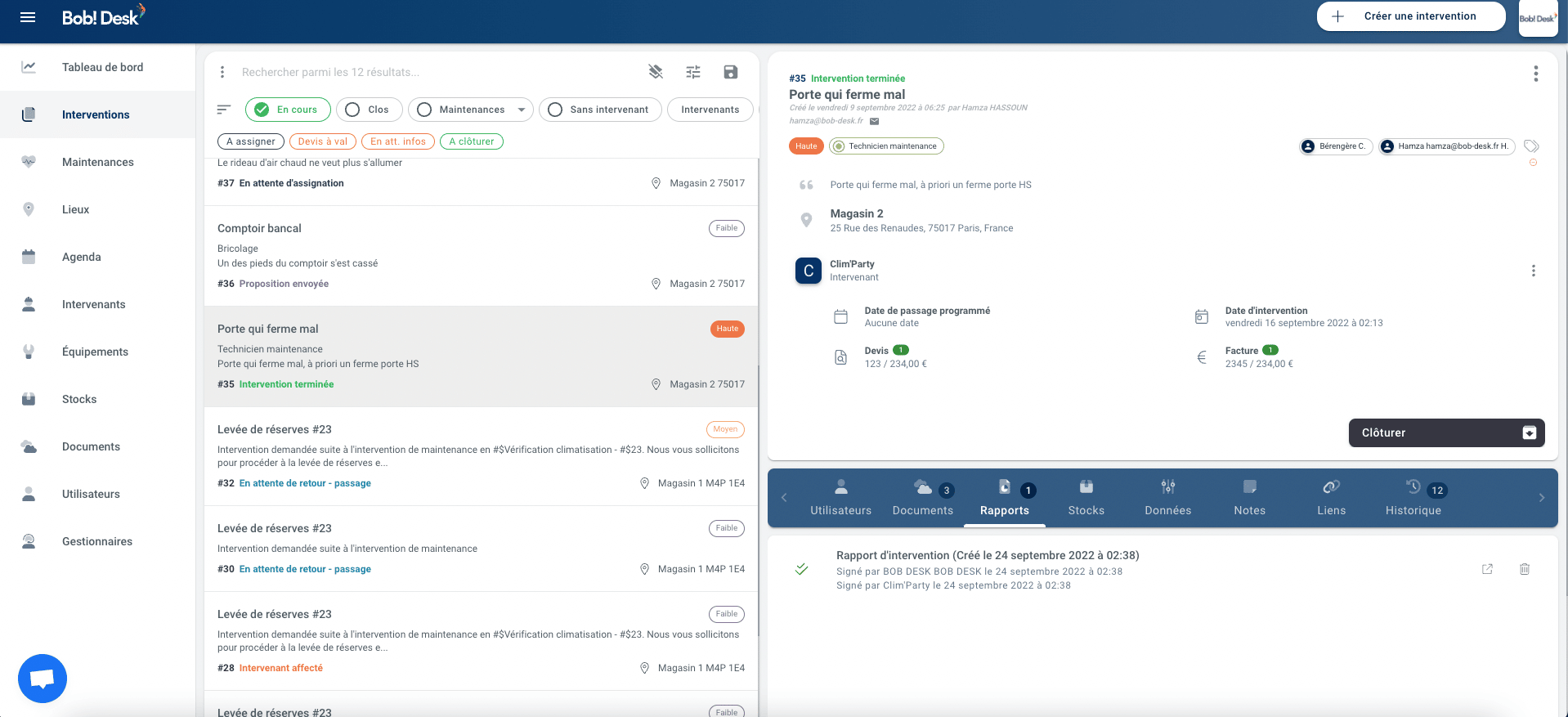Clear filters with the crossed-out filter icon
Screen dimensions: 1568x717
pos(656,72)
